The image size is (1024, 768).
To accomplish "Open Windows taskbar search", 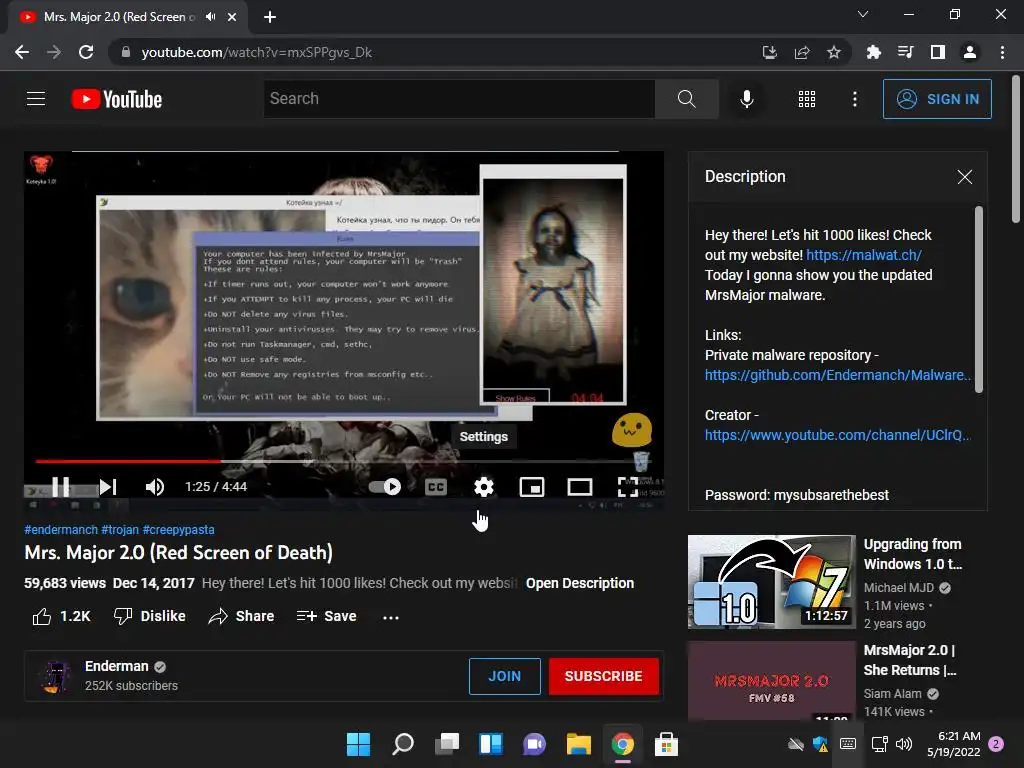I will click(403, 744).
